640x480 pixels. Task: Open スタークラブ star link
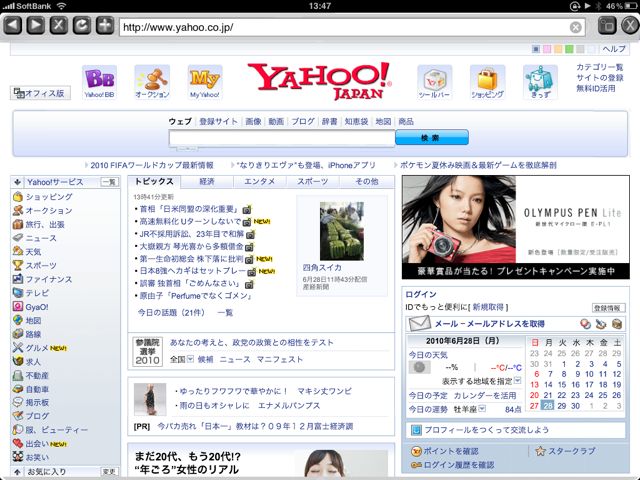click(571, 451)
